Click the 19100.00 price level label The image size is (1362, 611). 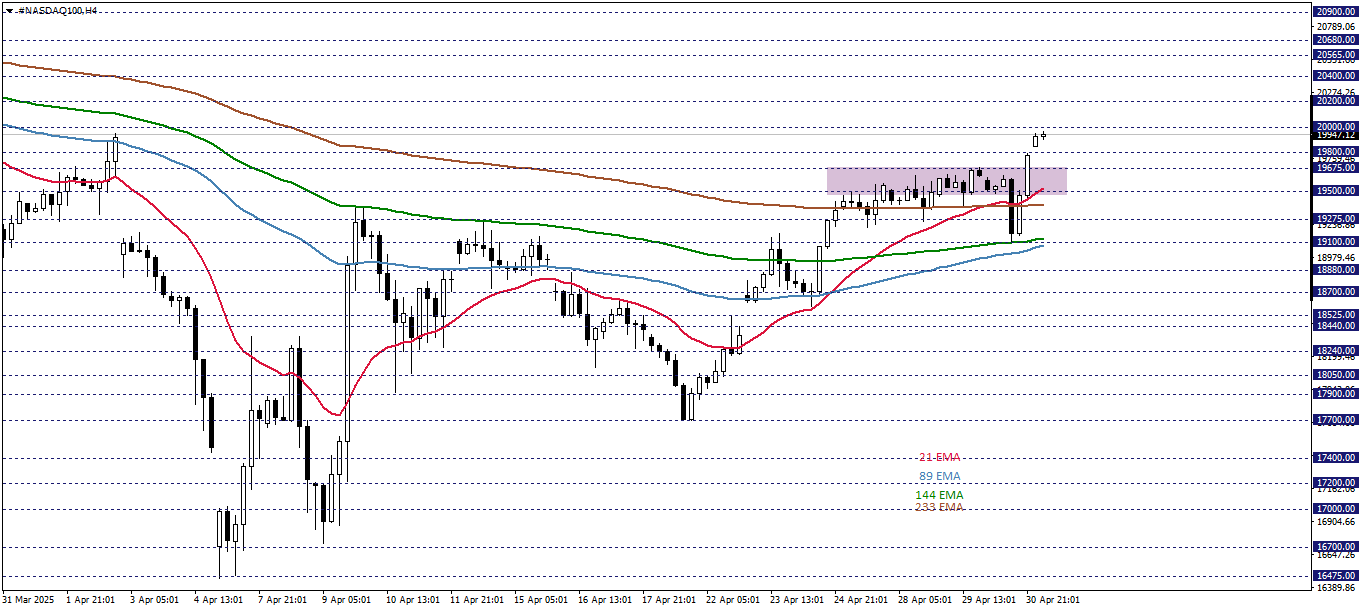(x=1336, y=242)
